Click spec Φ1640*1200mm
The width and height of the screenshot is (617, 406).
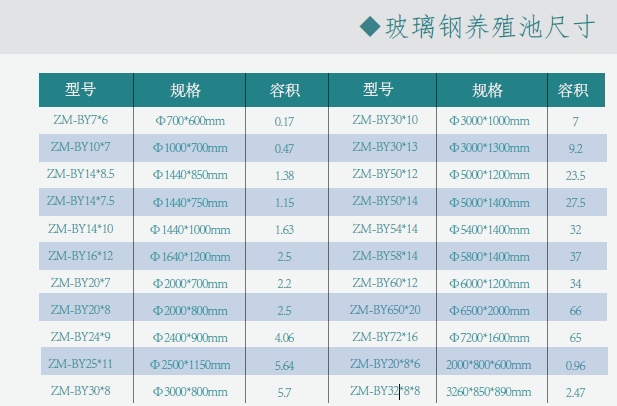[x=190, y=257]
